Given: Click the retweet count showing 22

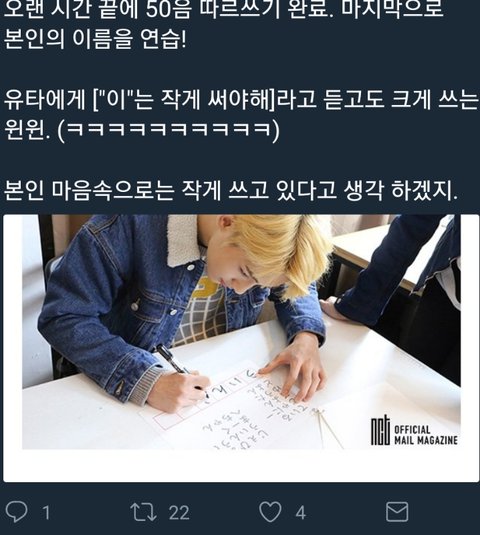Looking at the screenshot, I should (x=179, y=513).
